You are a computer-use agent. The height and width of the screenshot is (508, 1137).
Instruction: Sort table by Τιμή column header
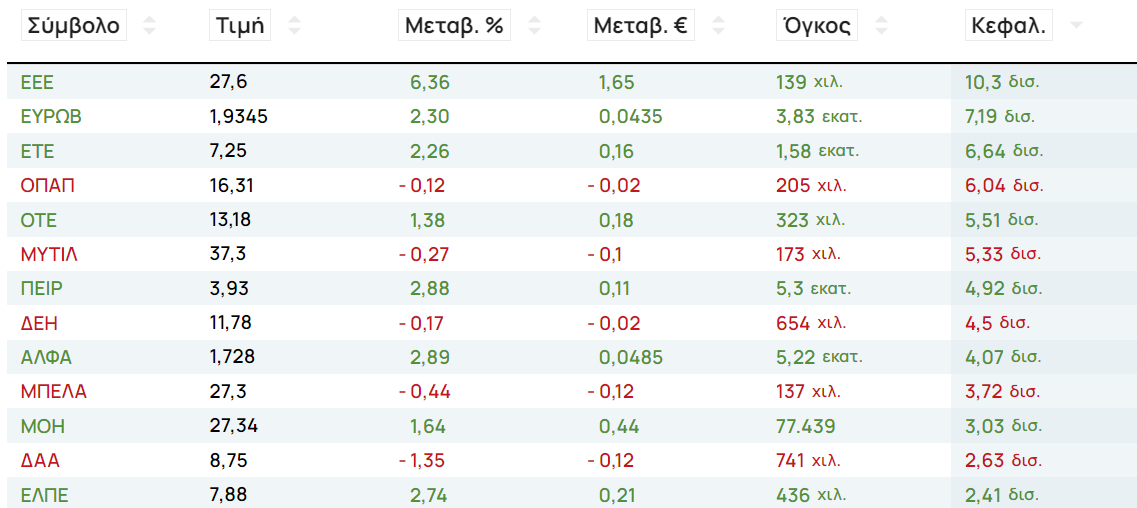240,27
